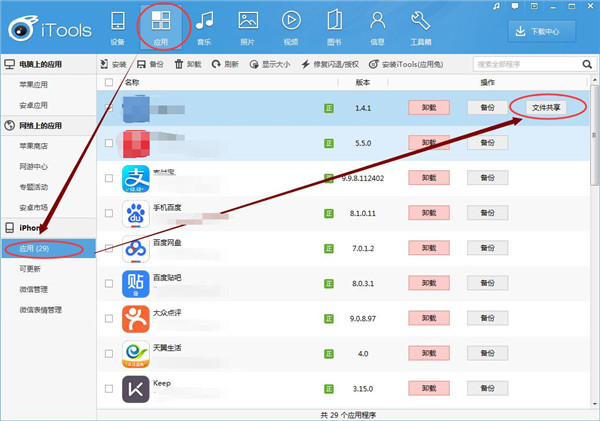The image size is (600, 421).
Task: Back up the version 1.4.1 app
Action: pos(488,108)
